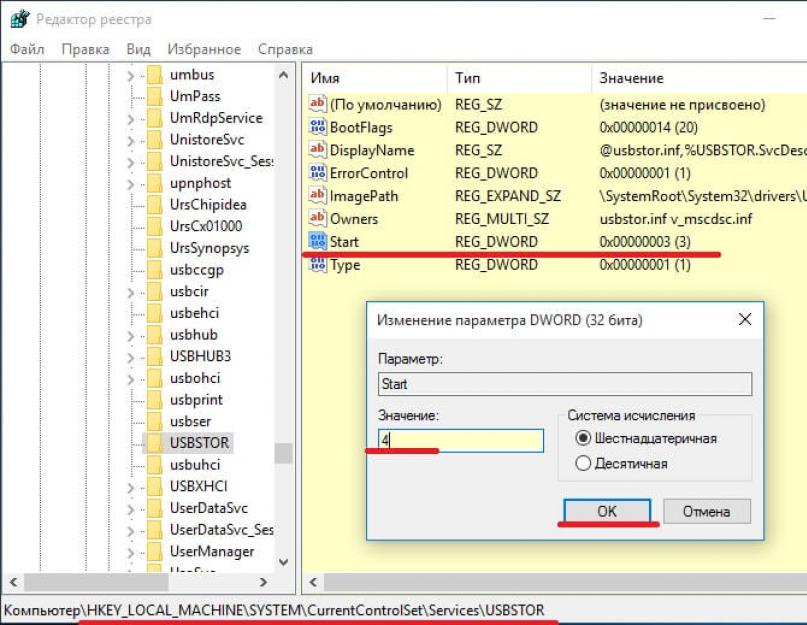The image size is (807, 625).
Task: Cancel the dialog with Отмена
Action: click(707, 511)
